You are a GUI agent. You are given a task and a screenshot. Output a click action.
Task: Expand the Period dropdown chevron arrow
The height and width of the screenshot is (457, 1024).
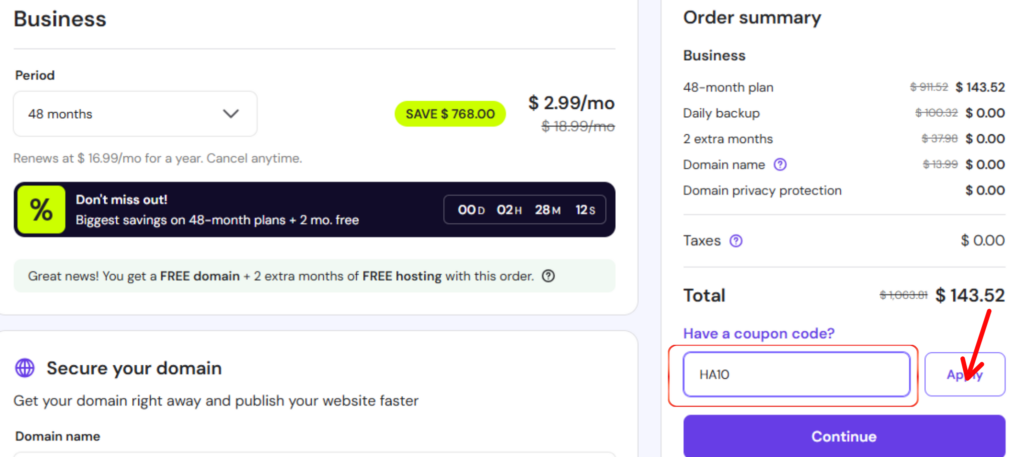click(231, 114)
